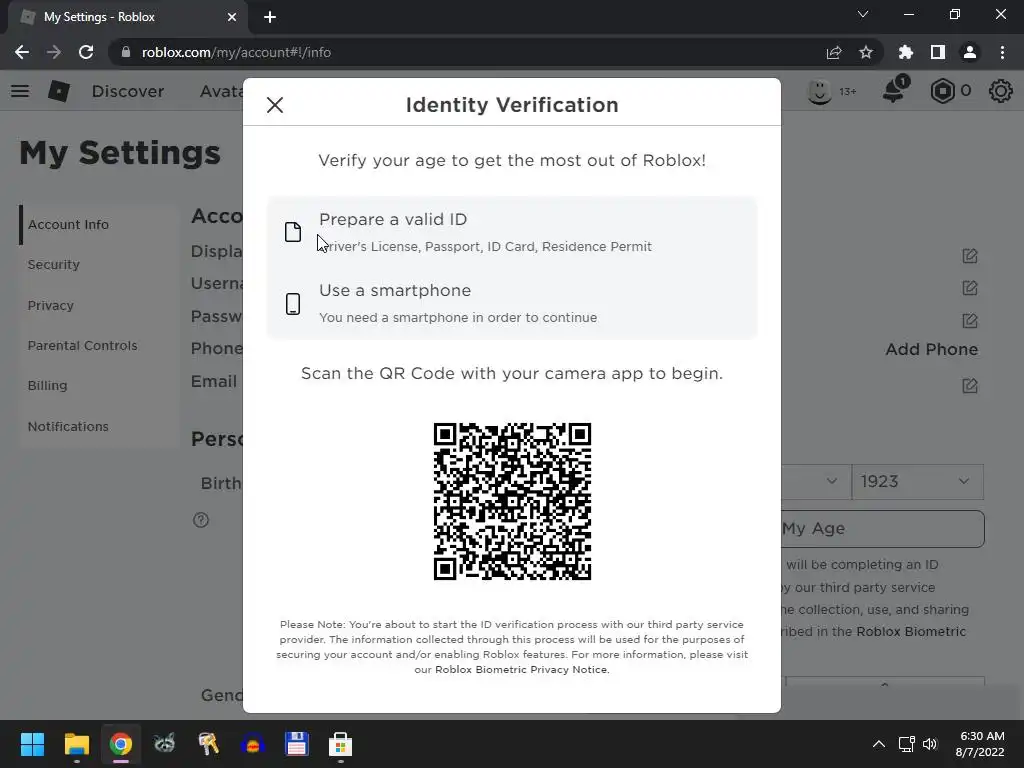The width and height of the screenshot is (1024, 768).
Task: Bookmark this page with star icon
Action: tap(866, 52)
